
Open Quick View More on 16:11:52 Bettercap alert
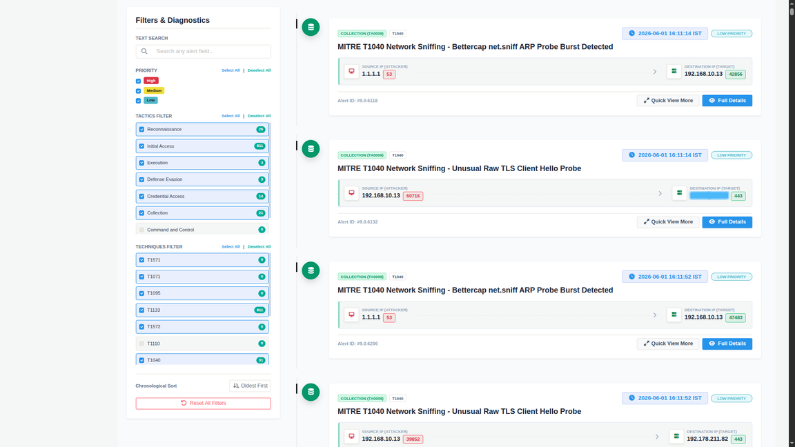(x=668, y=344)
